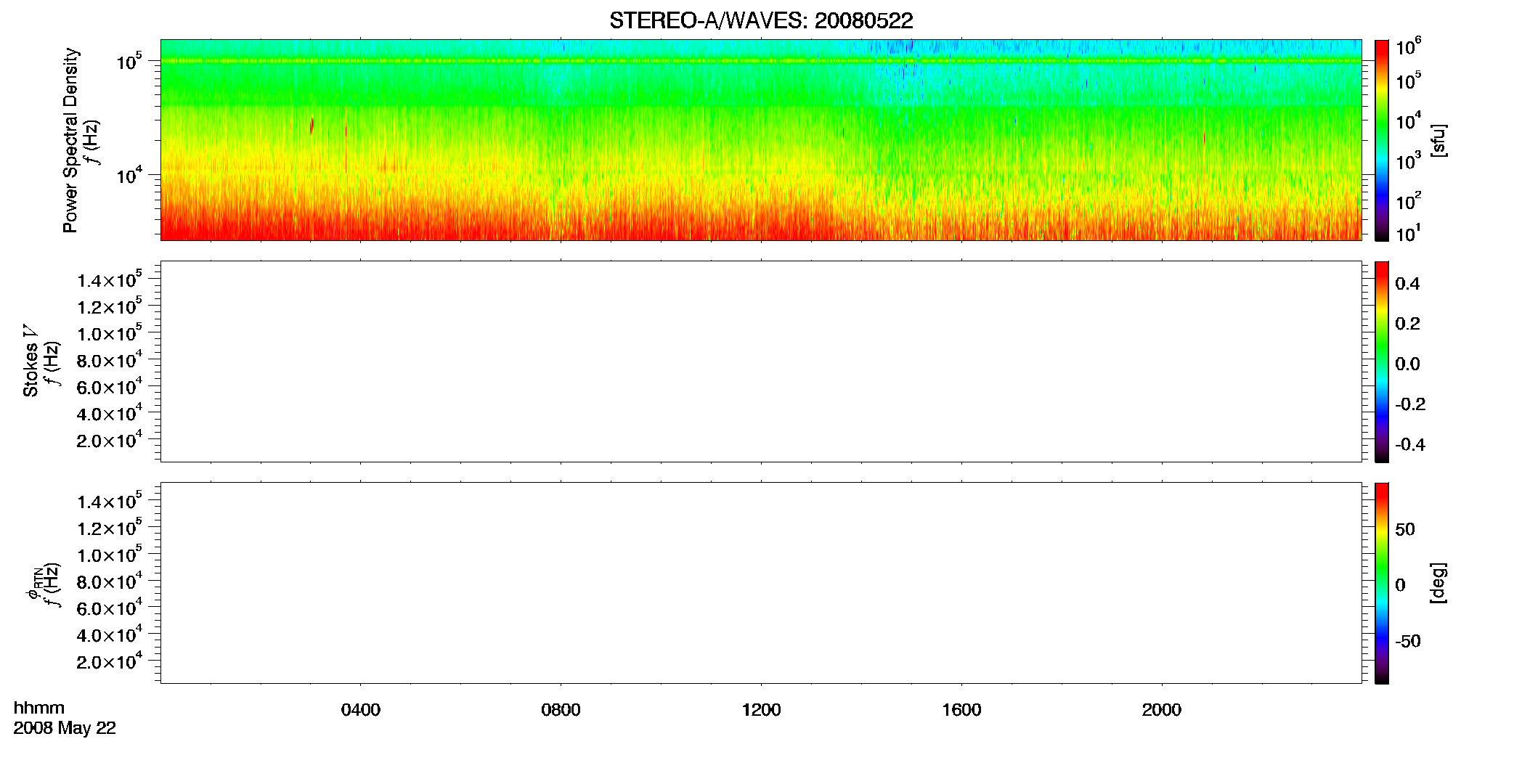Click the "-0.2" Stokes V color bar label
The width and height of the screenshot is (1522, 784).
pyautogui.click(x=1410, y=404)
